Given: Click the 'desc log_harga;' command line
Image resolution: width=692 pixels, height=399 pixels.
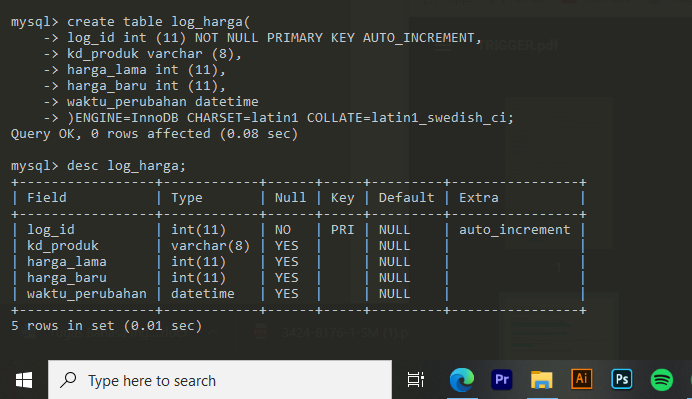Looking at the screenshot, I should (98, 166).
